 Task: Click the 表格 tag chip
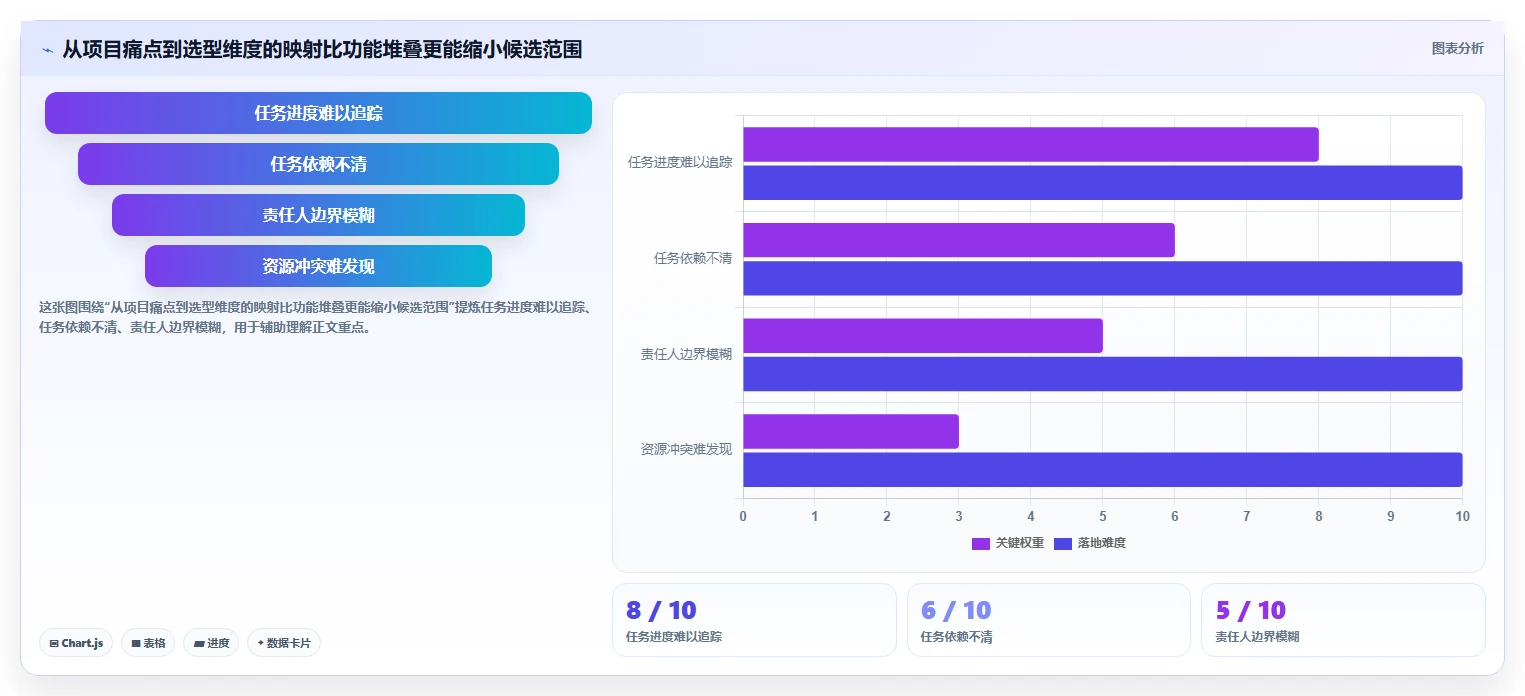(x=148, y=643)
